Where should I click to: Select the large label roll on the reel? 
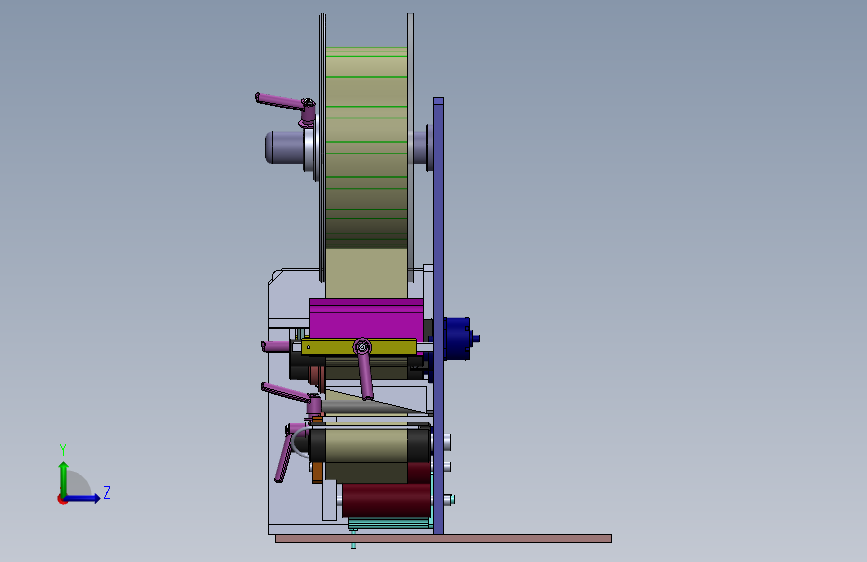(x=367, y=148)
